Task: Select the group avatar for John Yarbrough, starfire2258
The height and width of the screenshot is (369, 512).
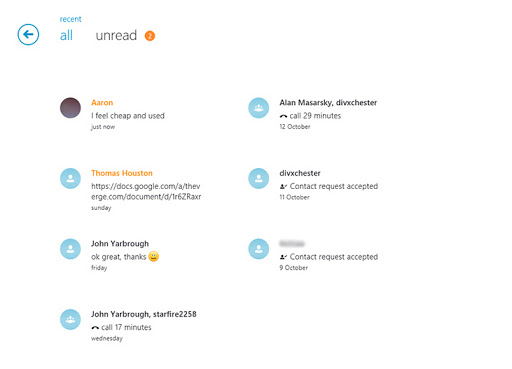Action: pyautogui.click(x=70, y=319)
